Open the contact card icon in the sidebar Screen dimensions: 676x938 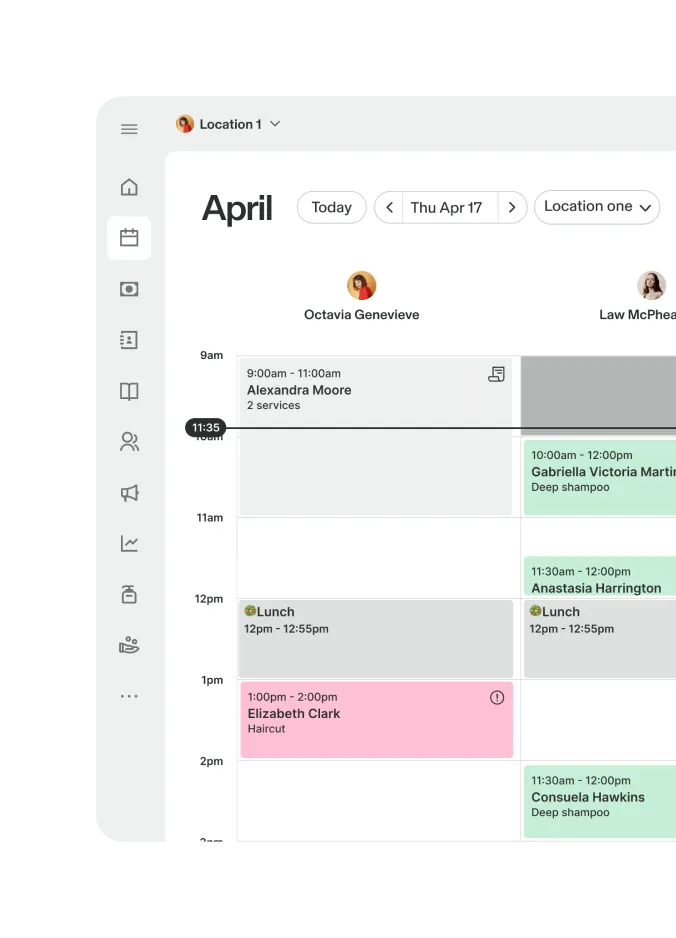click(129, 340)
